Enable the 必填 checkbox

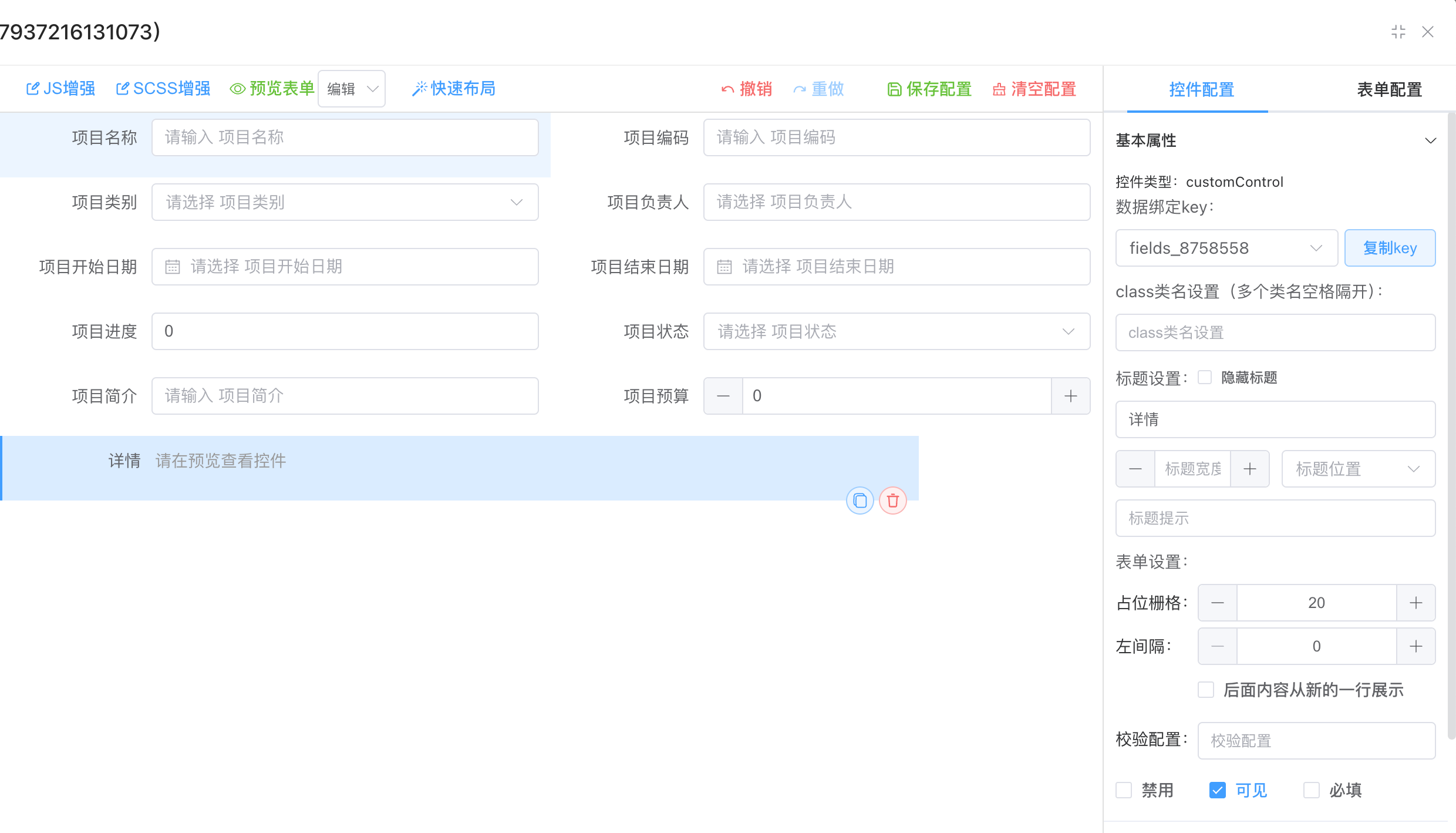1311,790
